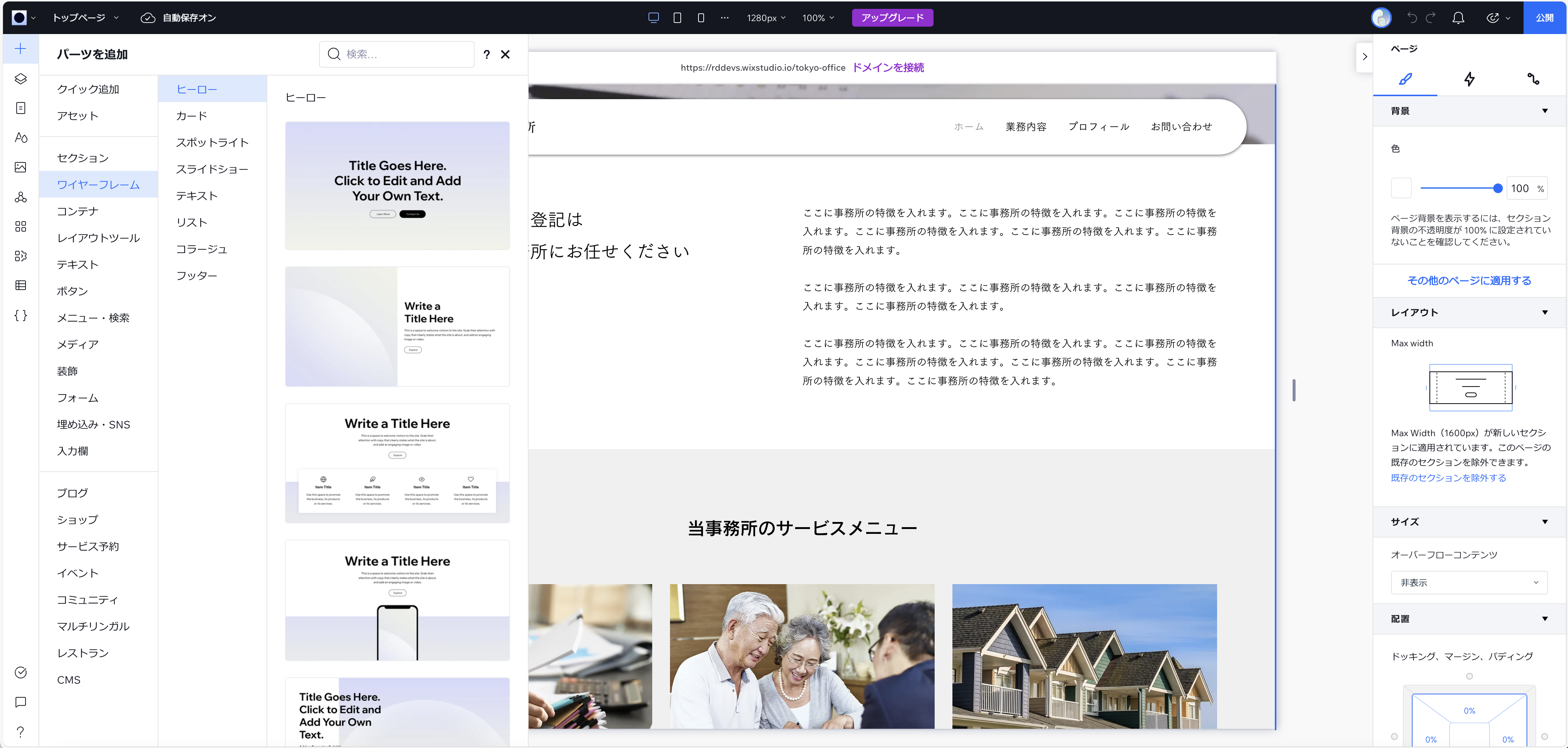Select the Interactions lightning tab
The image size is (1568, 748).
[1469, 78]
